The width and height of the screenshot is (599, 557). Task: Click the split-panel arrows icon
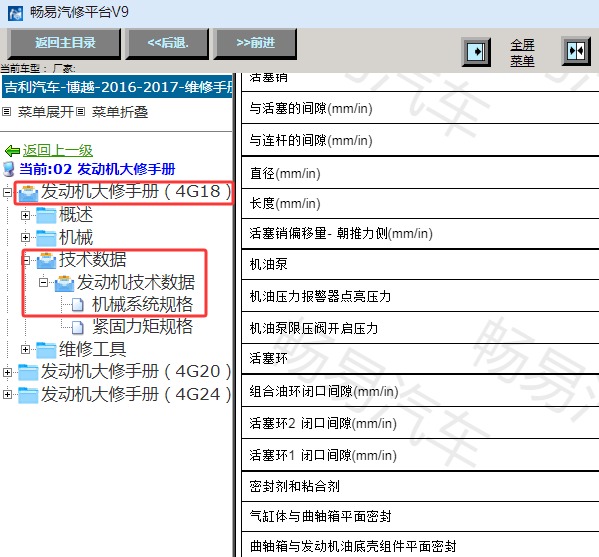click(x=576, y=51)
